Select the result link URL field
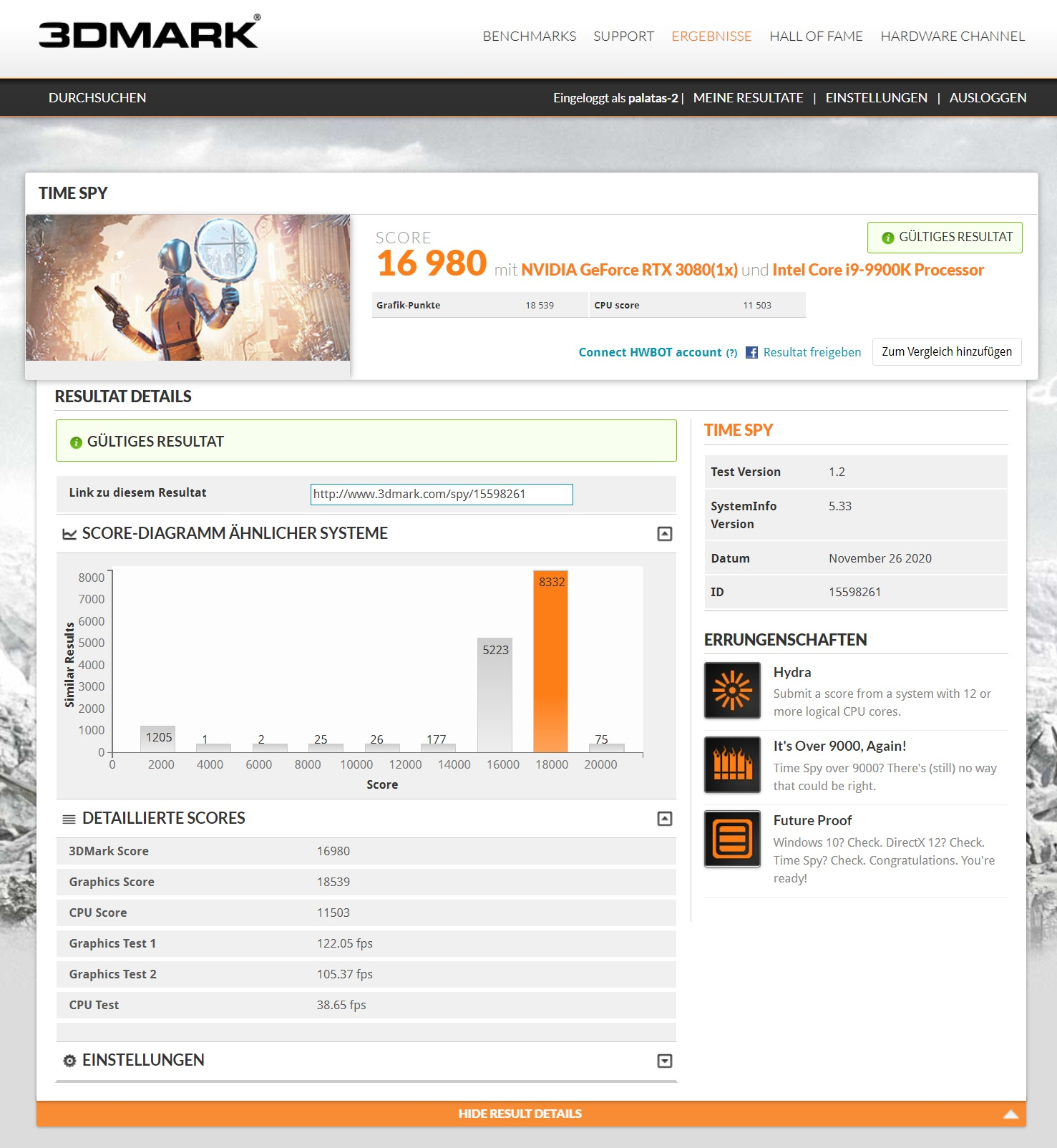Viewport: 1057px width, 1148px height. click(x=442, y=494)
